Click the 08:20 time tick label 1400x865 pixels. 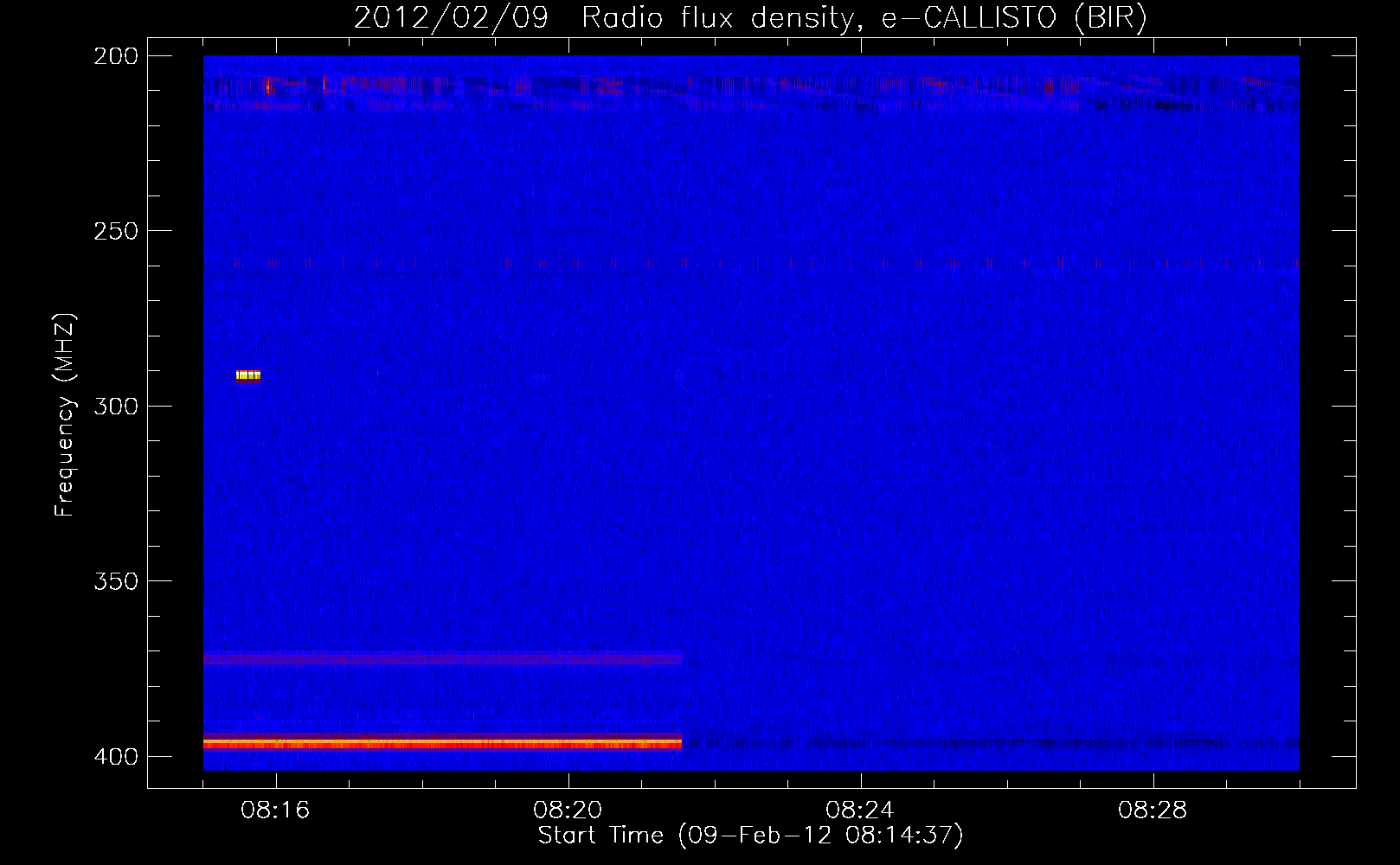pos(568,811)
